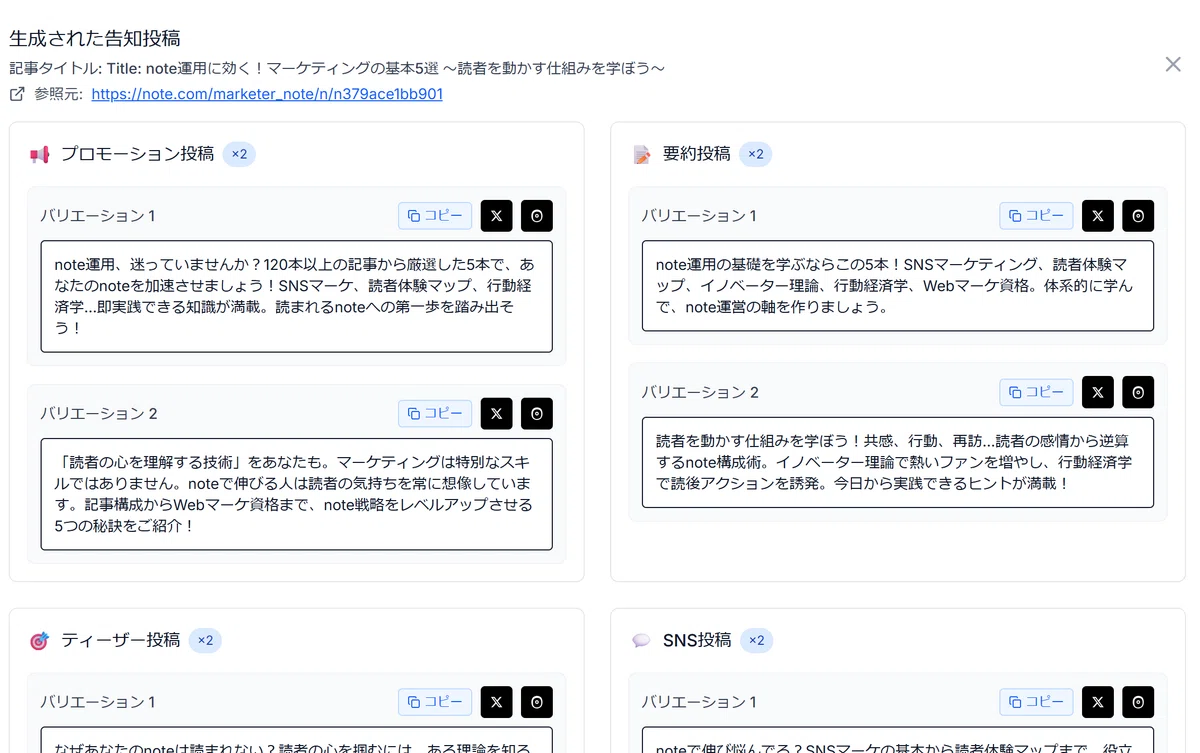Click the ×2 badge next to ティーザー投稿

point(205,640)
